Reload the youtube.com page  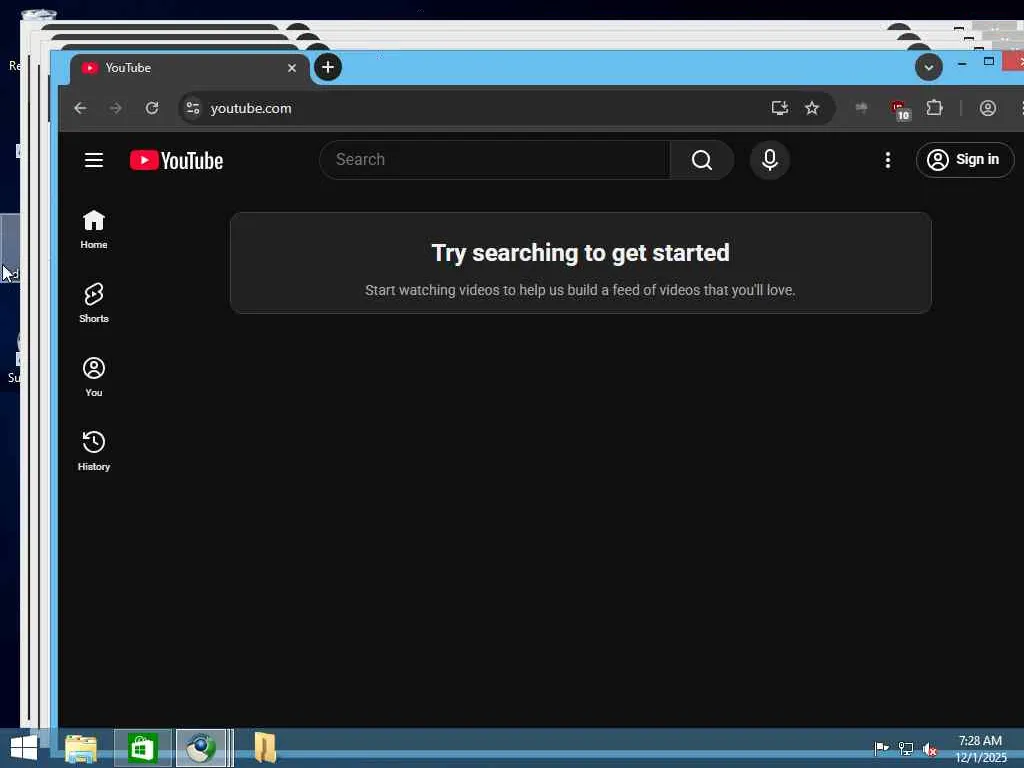152,108
